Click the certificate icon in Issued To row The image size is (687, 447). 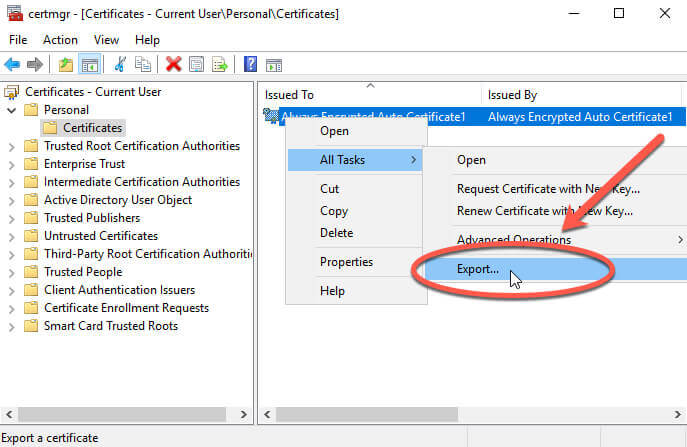[x=271, y=116]
